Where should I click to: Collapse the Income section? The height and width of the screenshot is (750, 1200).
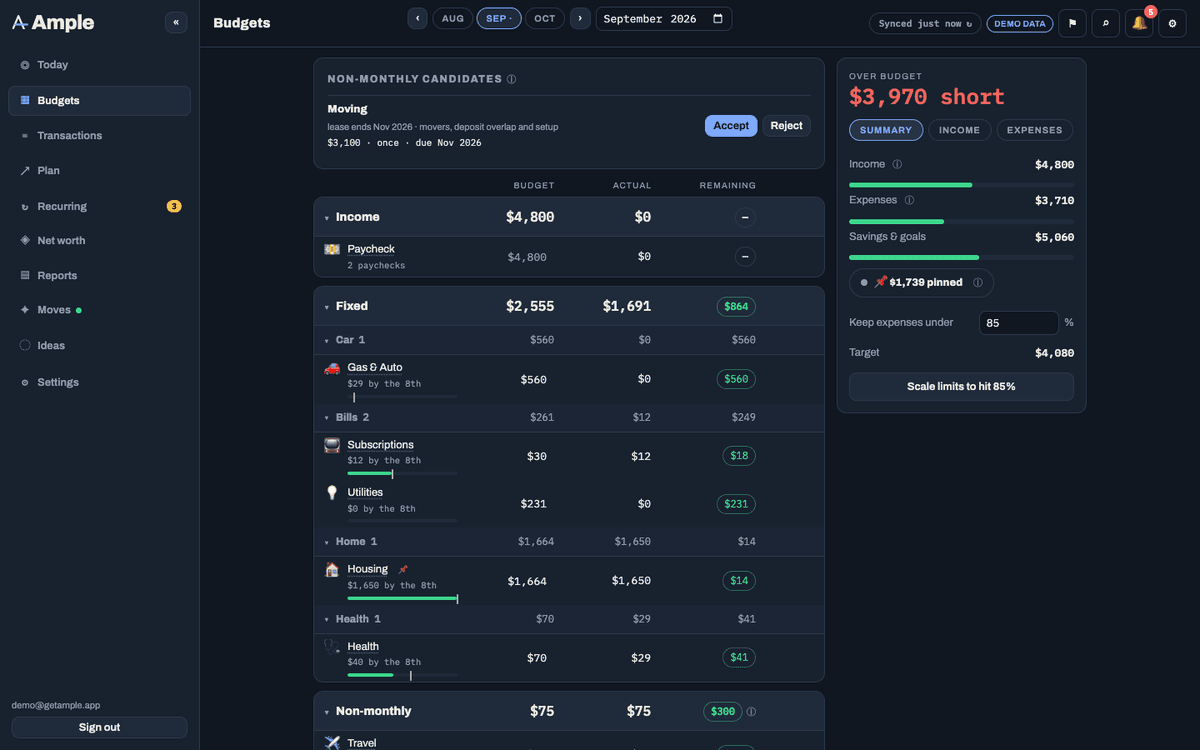click(x=326, y=218)
